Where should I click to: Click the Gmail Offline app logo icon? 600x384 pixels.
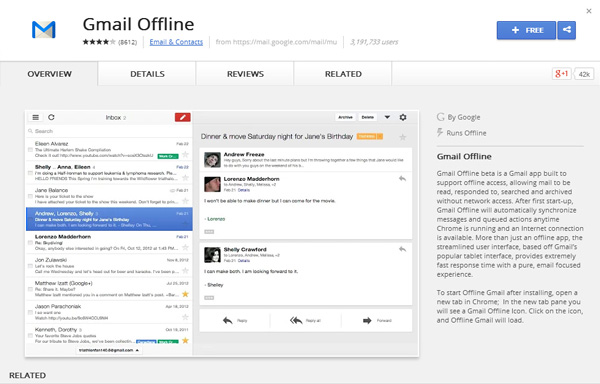44,30
